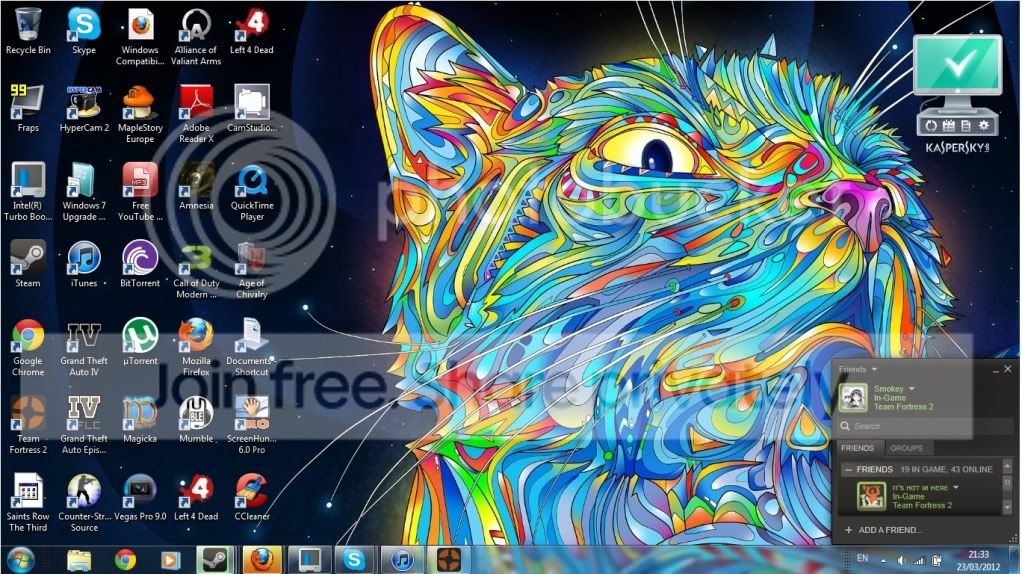Click the µTorrent desktop icon
This screenshot has height=574, width=1022.
pyautogui.click(x=140, y=341)
